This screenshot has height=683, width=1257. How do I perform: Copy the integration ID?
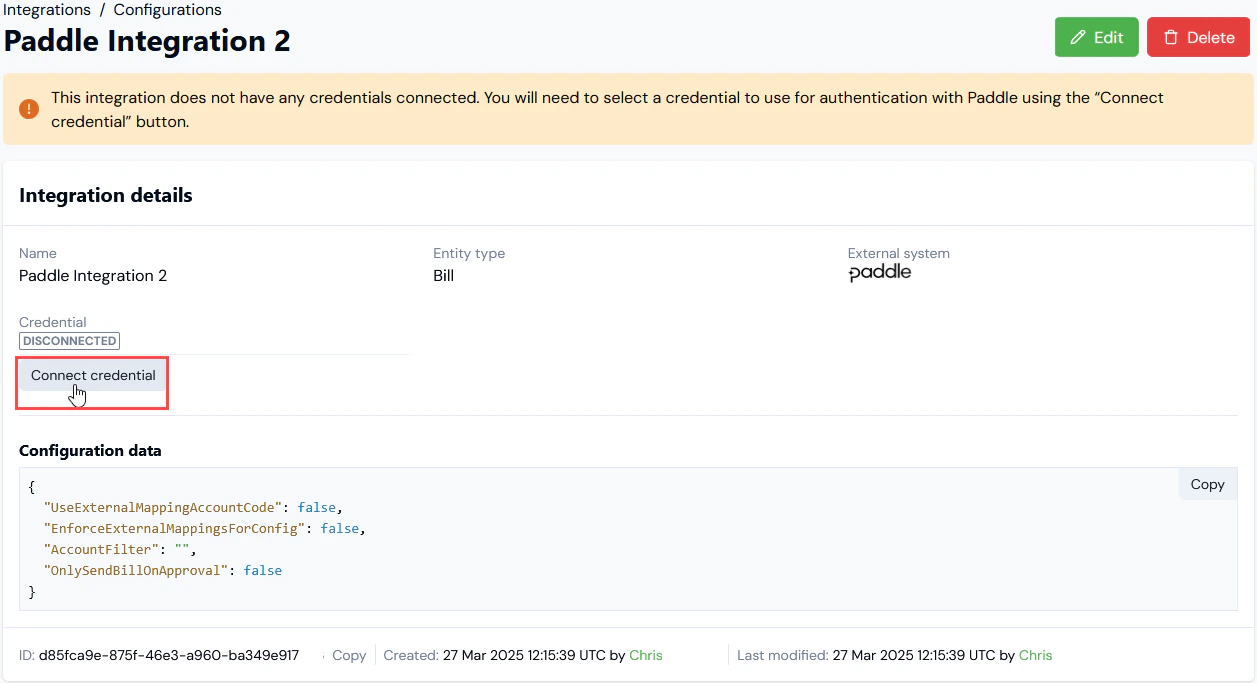click(x=349, y=656)
